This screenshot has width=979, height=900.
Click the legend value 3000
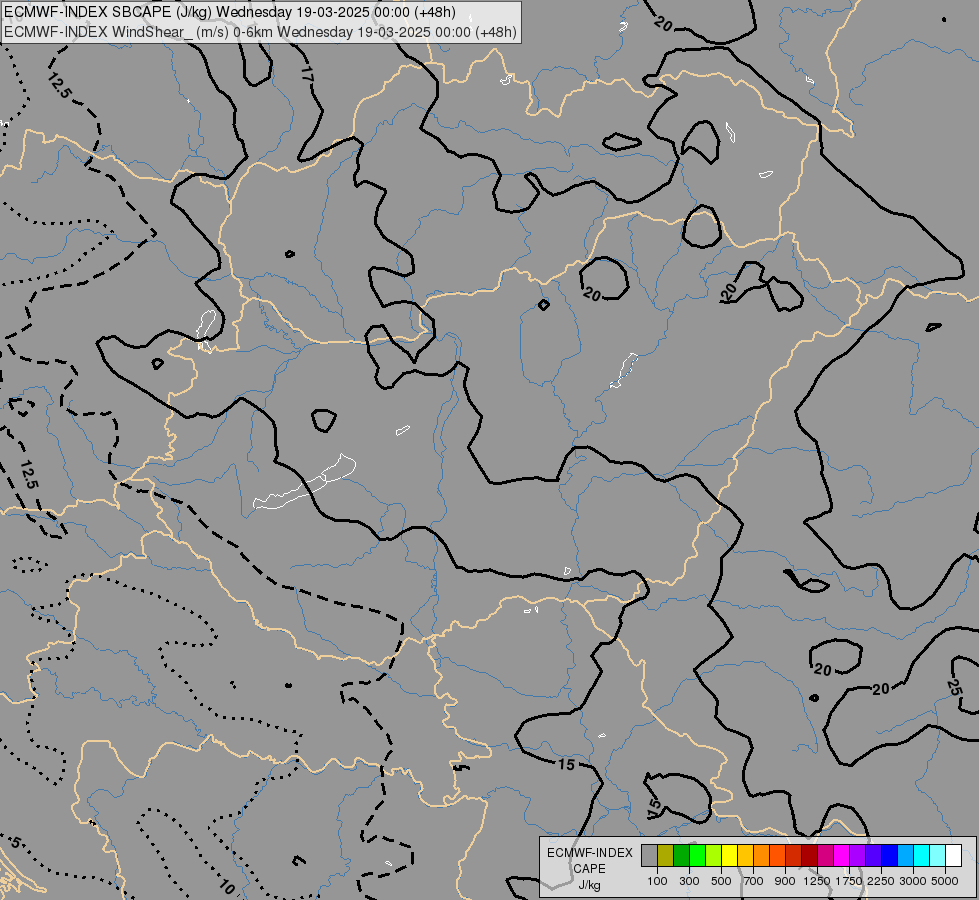(913, 881)
